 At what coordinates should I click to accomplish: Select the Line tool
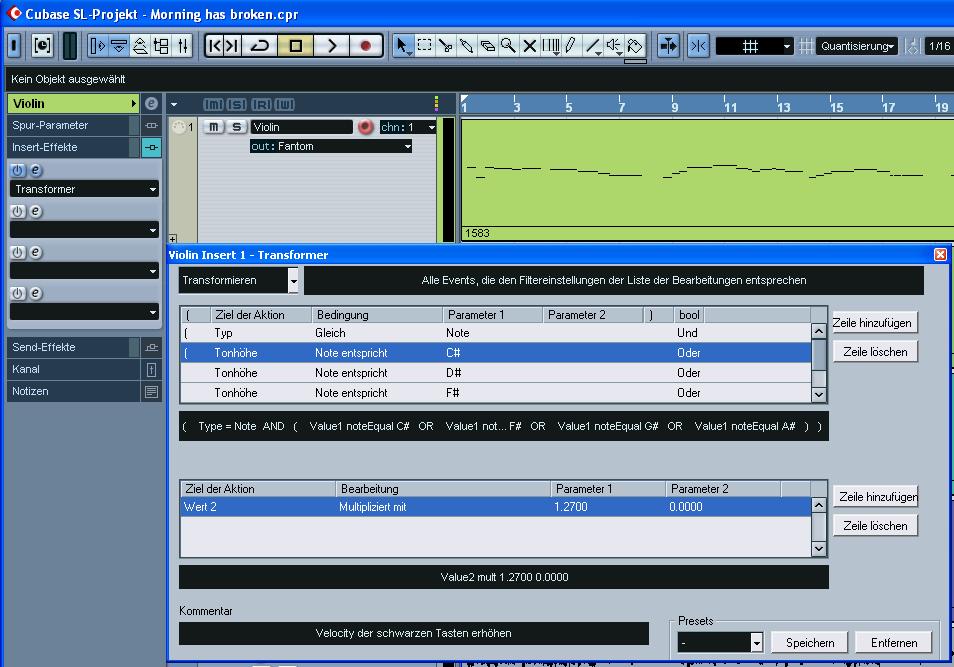593,46
